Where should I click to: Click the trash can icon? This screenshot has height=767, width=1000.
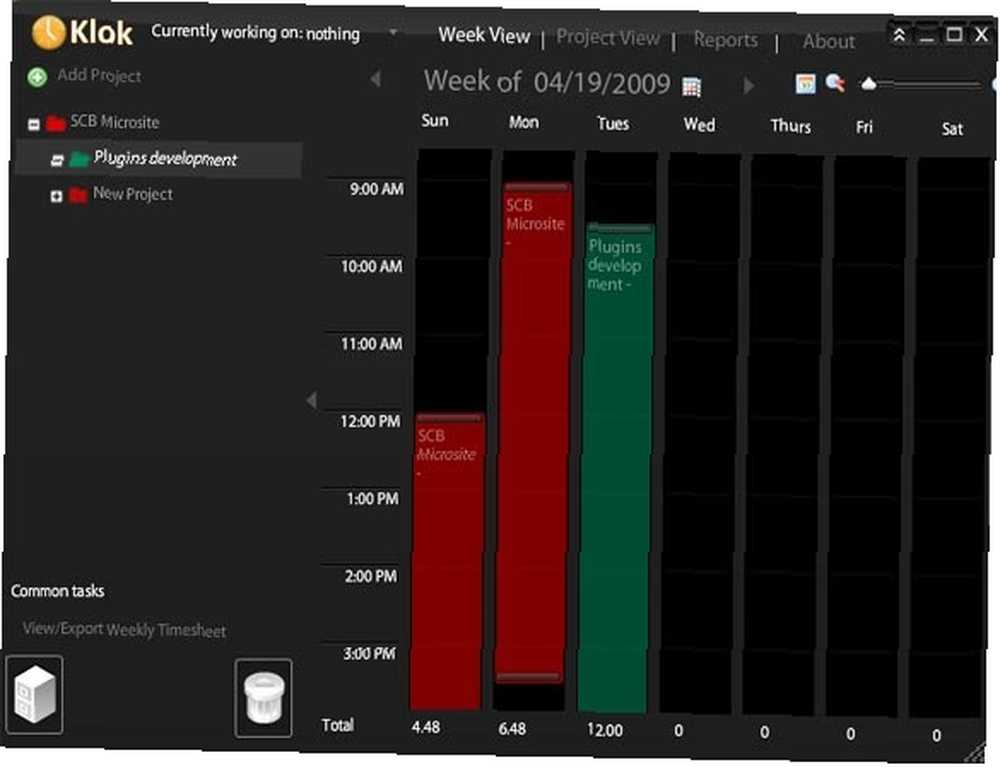pyautogui.click(x=263, y=698)
